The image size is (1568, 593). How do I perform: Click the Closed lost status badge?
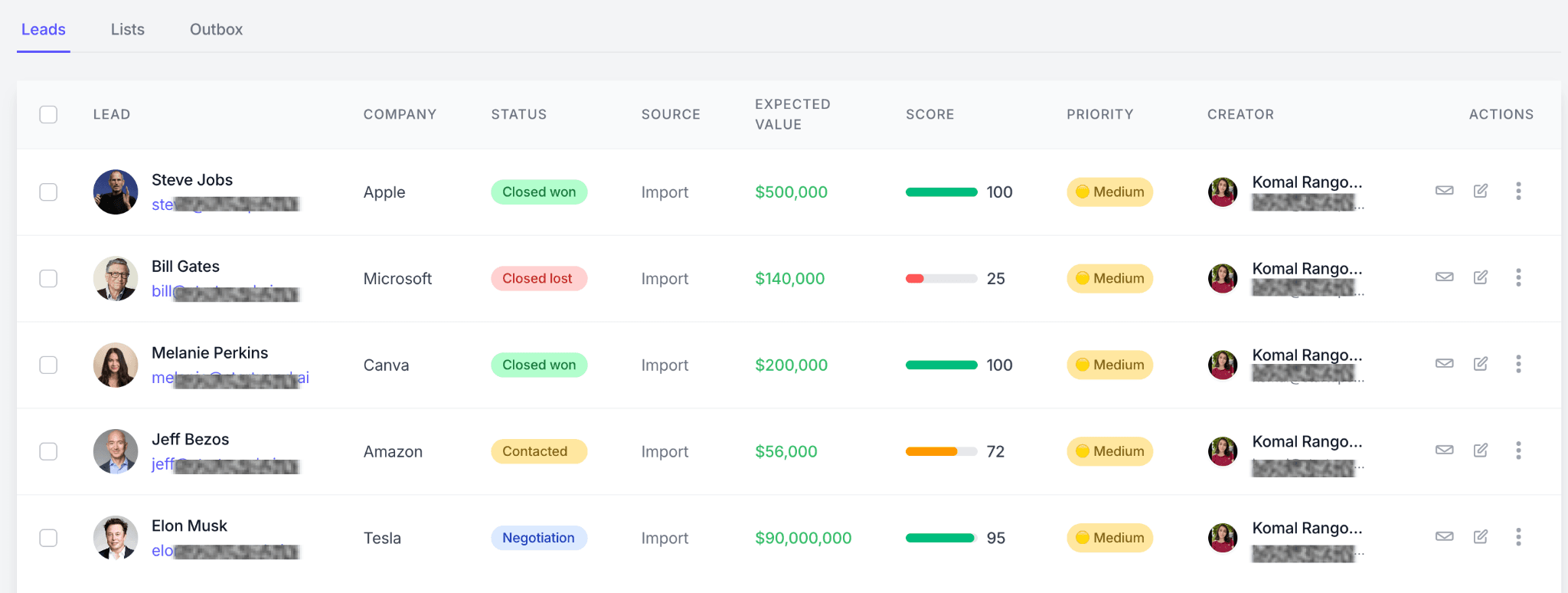[539, 279]
